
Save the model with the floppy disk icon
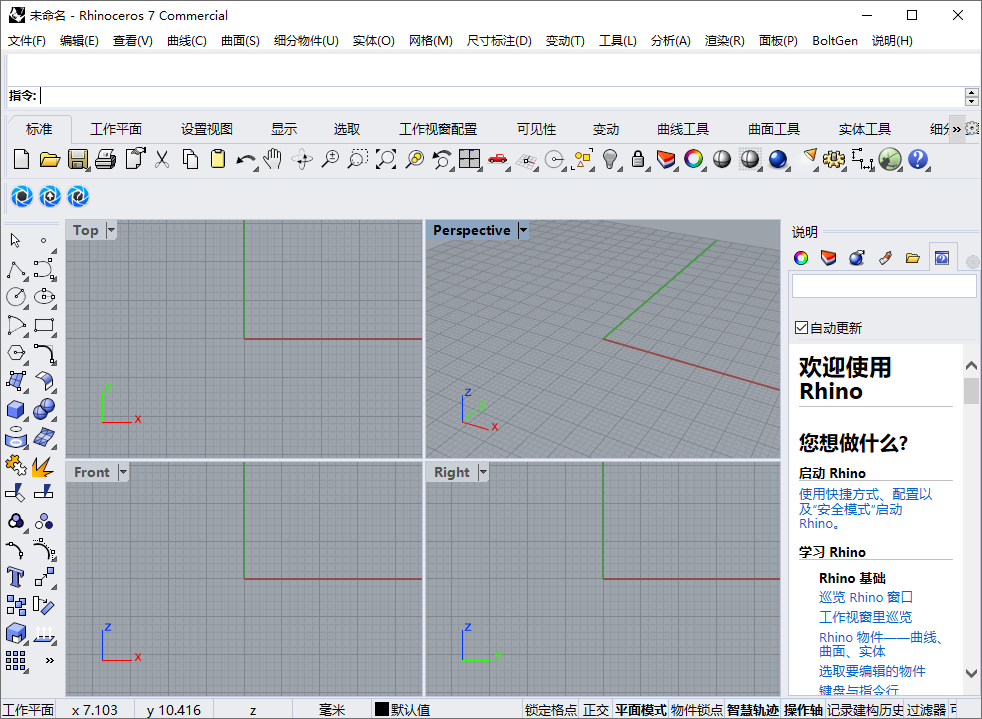pos(78,159)
